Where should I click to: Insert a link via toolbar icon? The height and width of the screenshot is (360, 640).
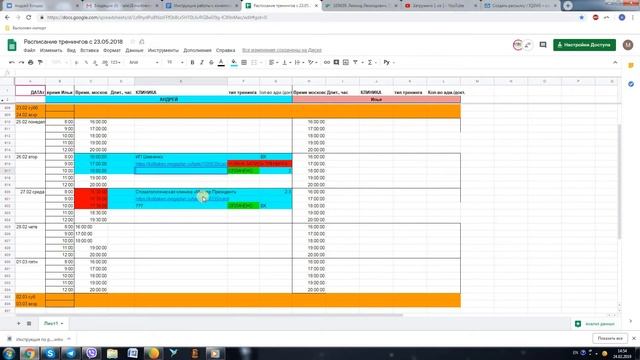(327, 62)
